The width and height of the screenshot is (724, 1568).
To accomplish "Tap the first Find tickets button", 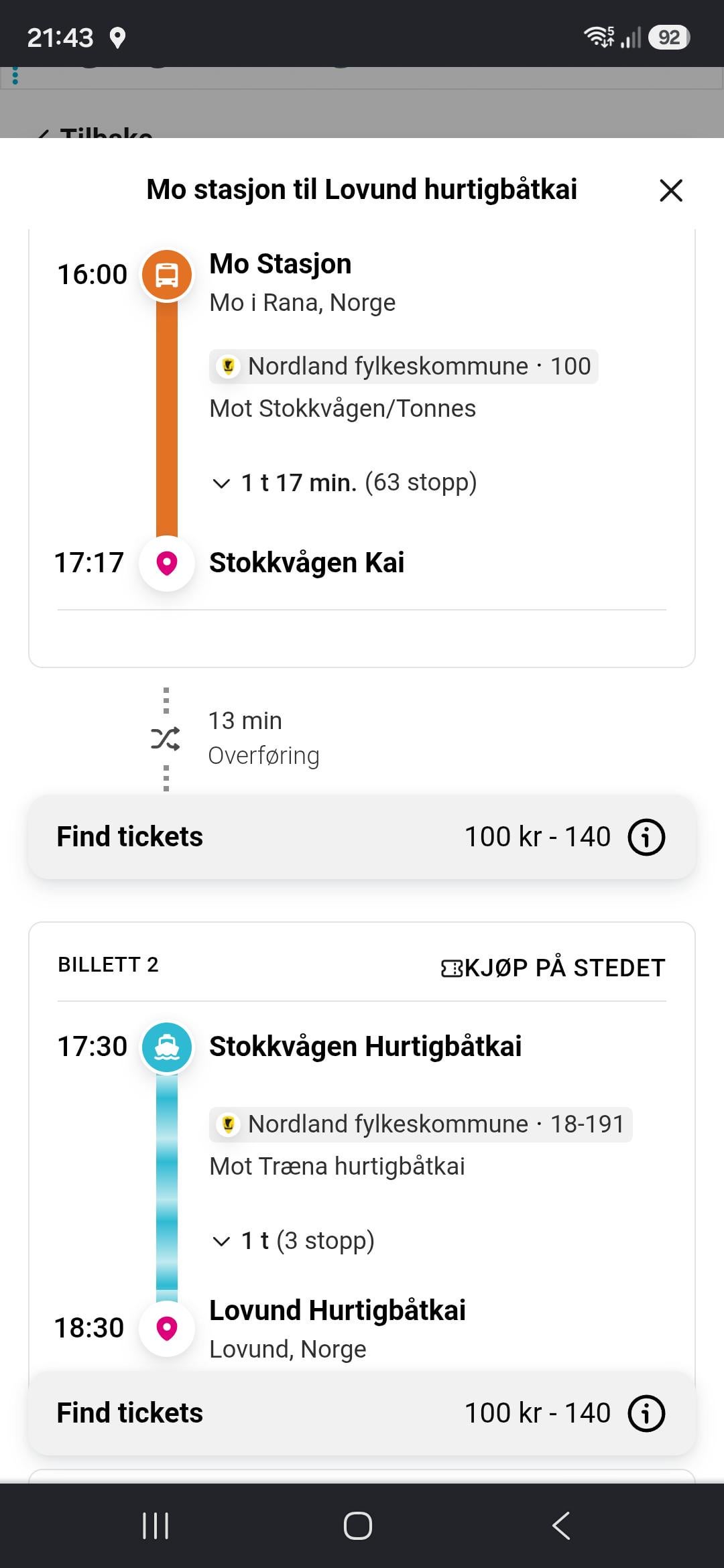I will pos(362,837).
